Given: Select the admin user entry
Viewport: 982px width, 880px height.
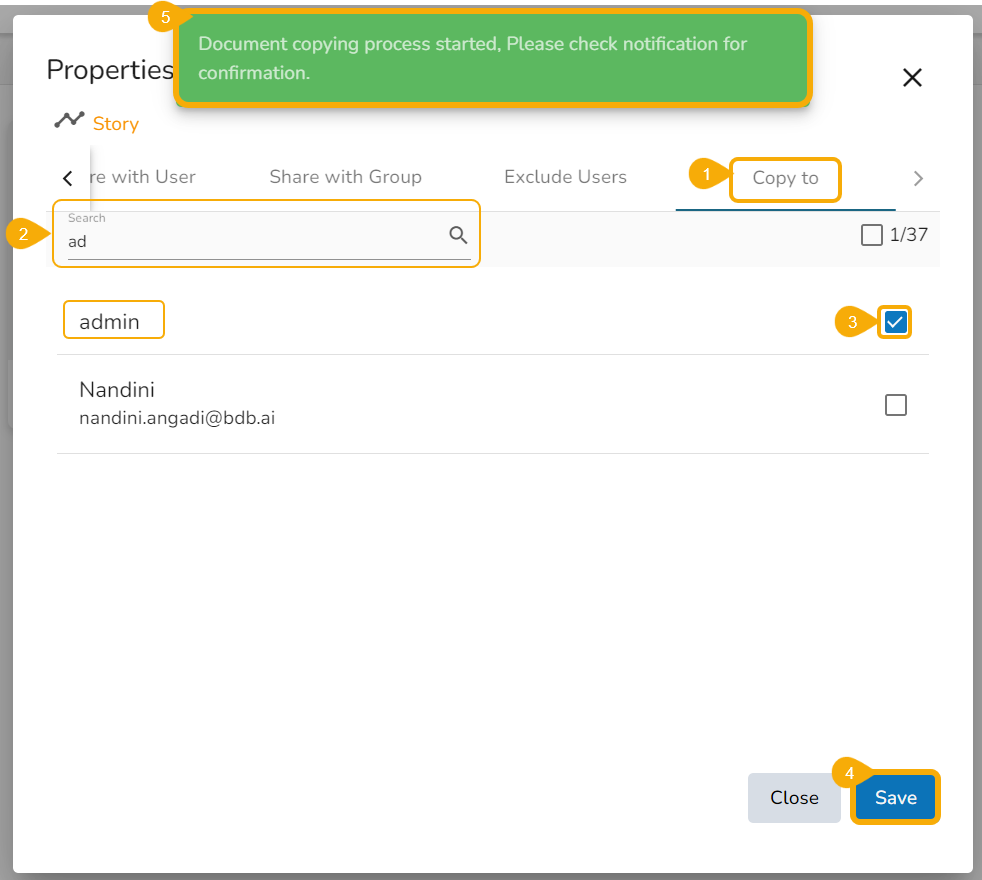Looking at the screenshot, I should pos(110,322).
